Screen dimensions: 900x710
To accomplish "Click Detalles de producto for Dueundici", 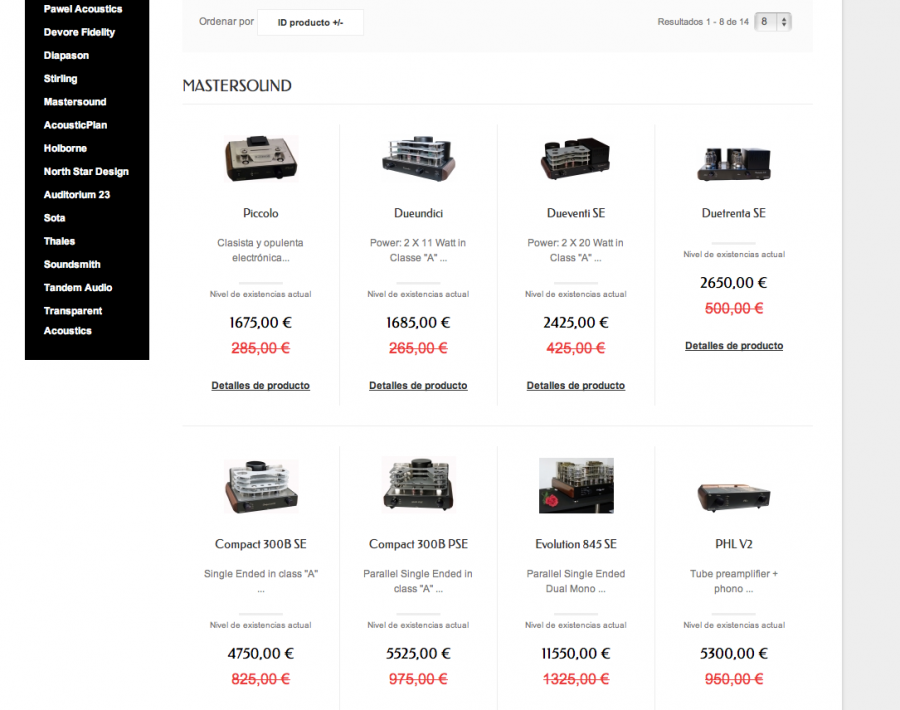I will click(418, 386).
